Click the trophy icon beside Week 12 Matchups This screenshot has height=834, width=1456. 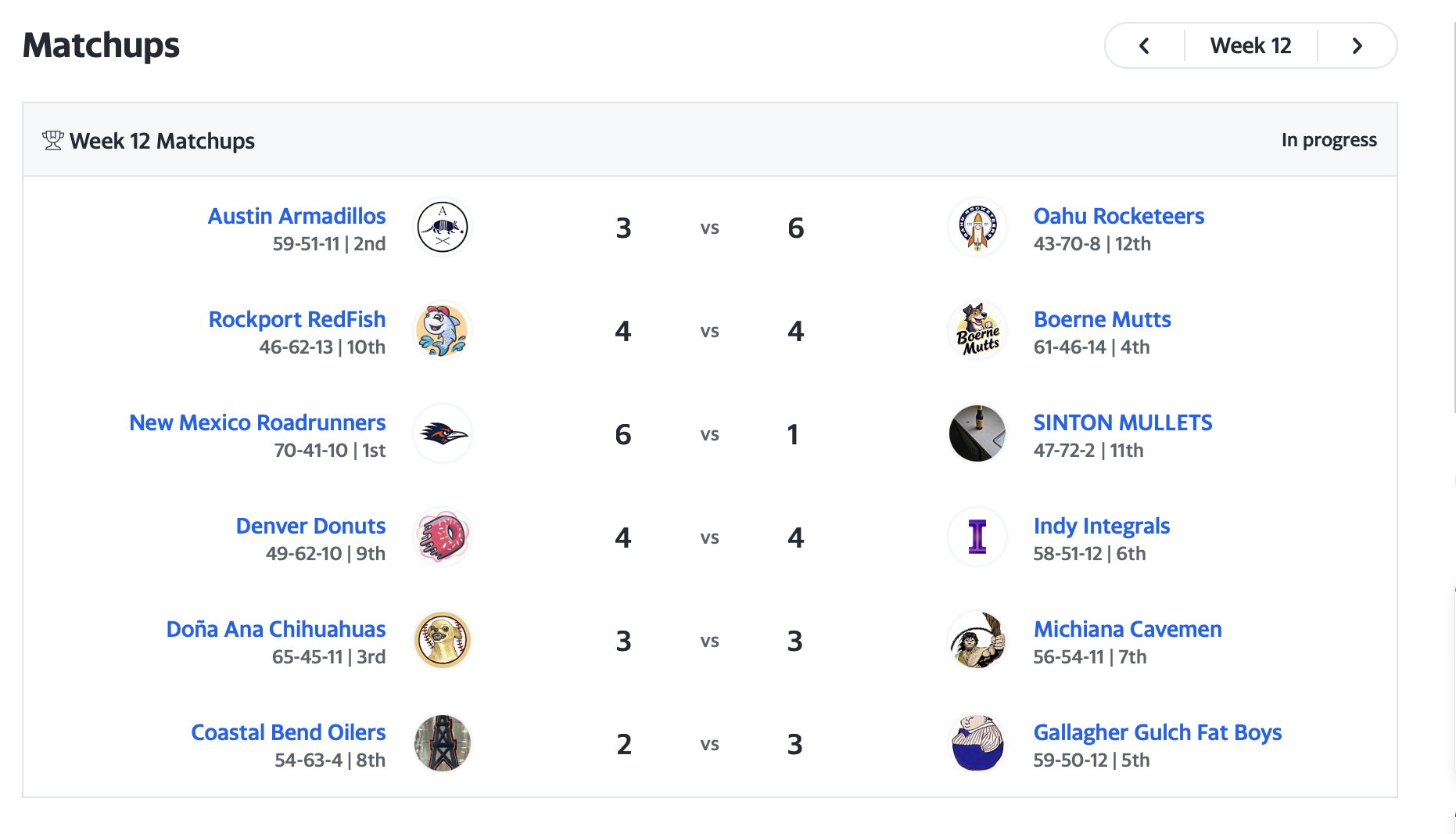point(53,141)
